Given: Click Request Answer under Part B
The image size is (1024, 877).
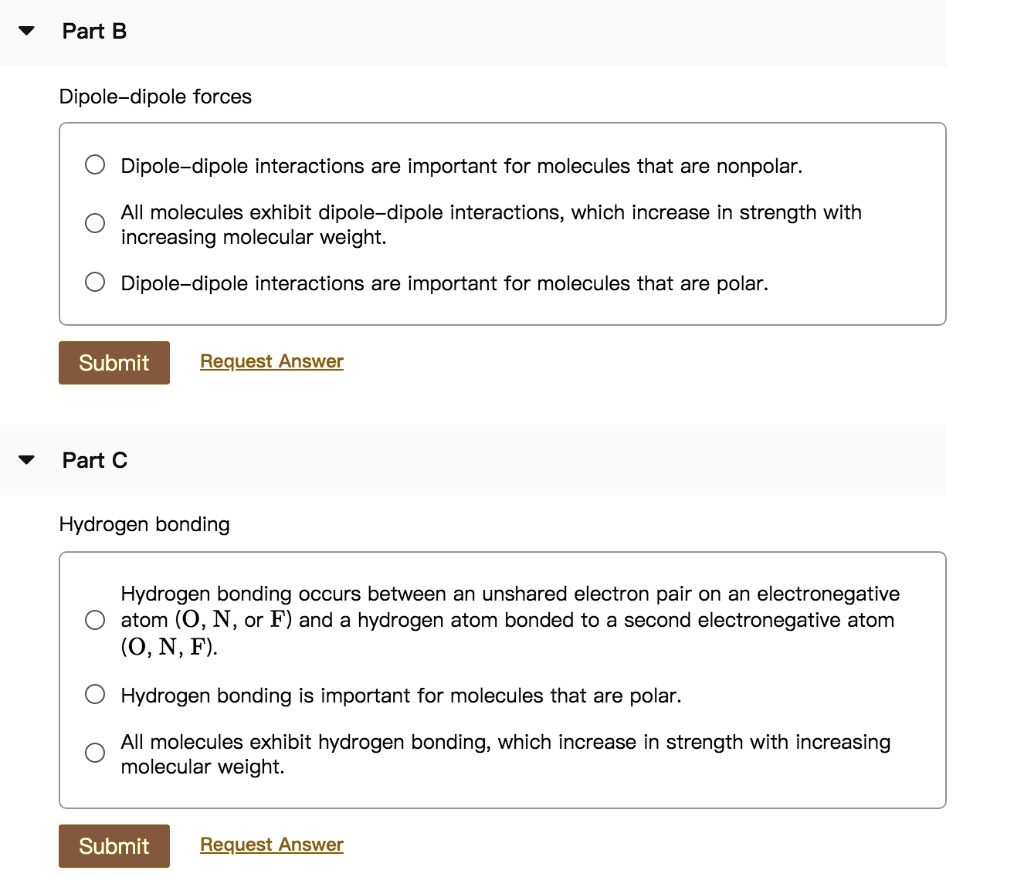Looking at the screenshot, I should tap(271, 360).
